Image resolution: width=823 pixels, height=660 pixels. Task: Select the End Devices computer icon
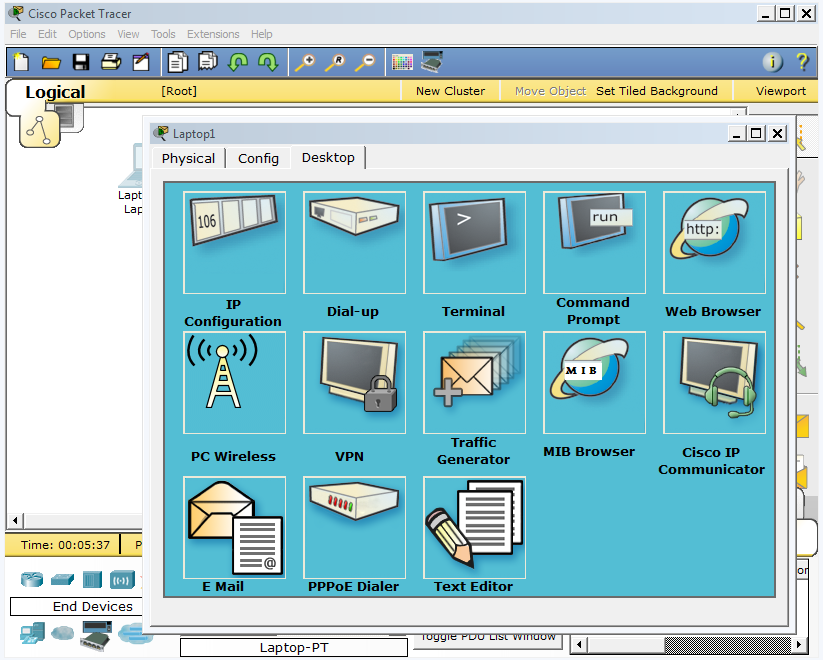32,633
